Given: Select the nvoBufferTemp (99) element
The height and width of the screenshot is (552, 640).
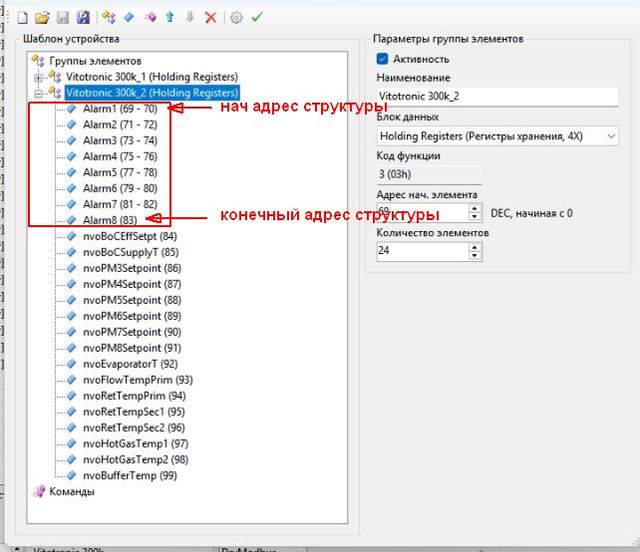Looking at the screenshot, I should 130,476.
